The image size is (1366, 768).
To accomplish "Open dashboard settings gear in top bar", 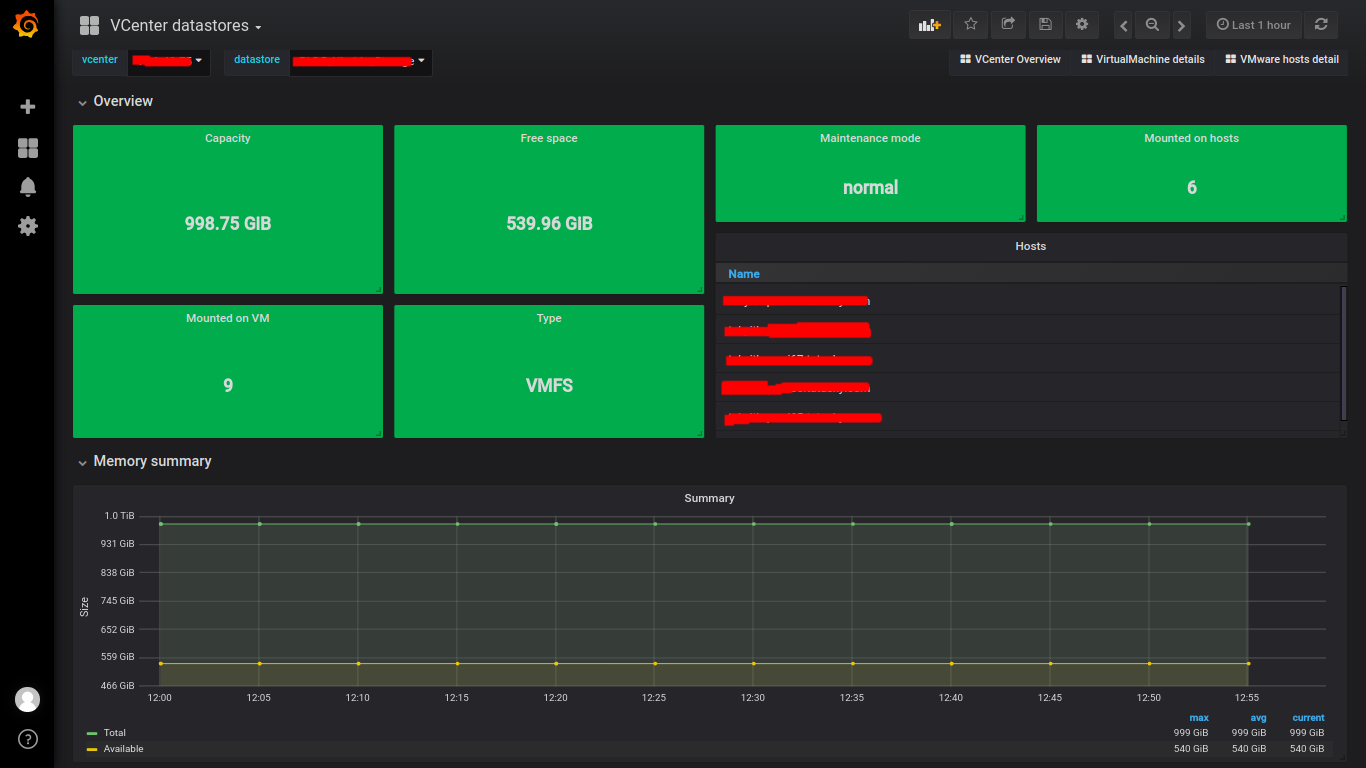I will pyautogui.click(x=1082, y=25).
